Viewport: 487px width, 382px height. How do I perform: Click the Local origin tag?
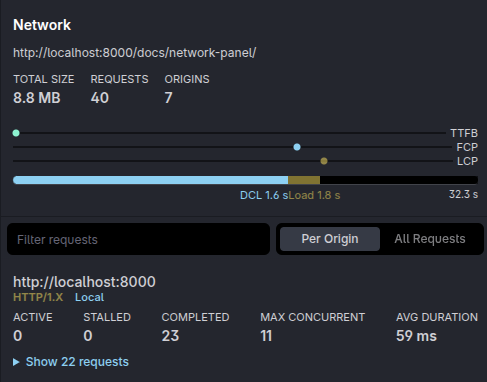point(89,297)
